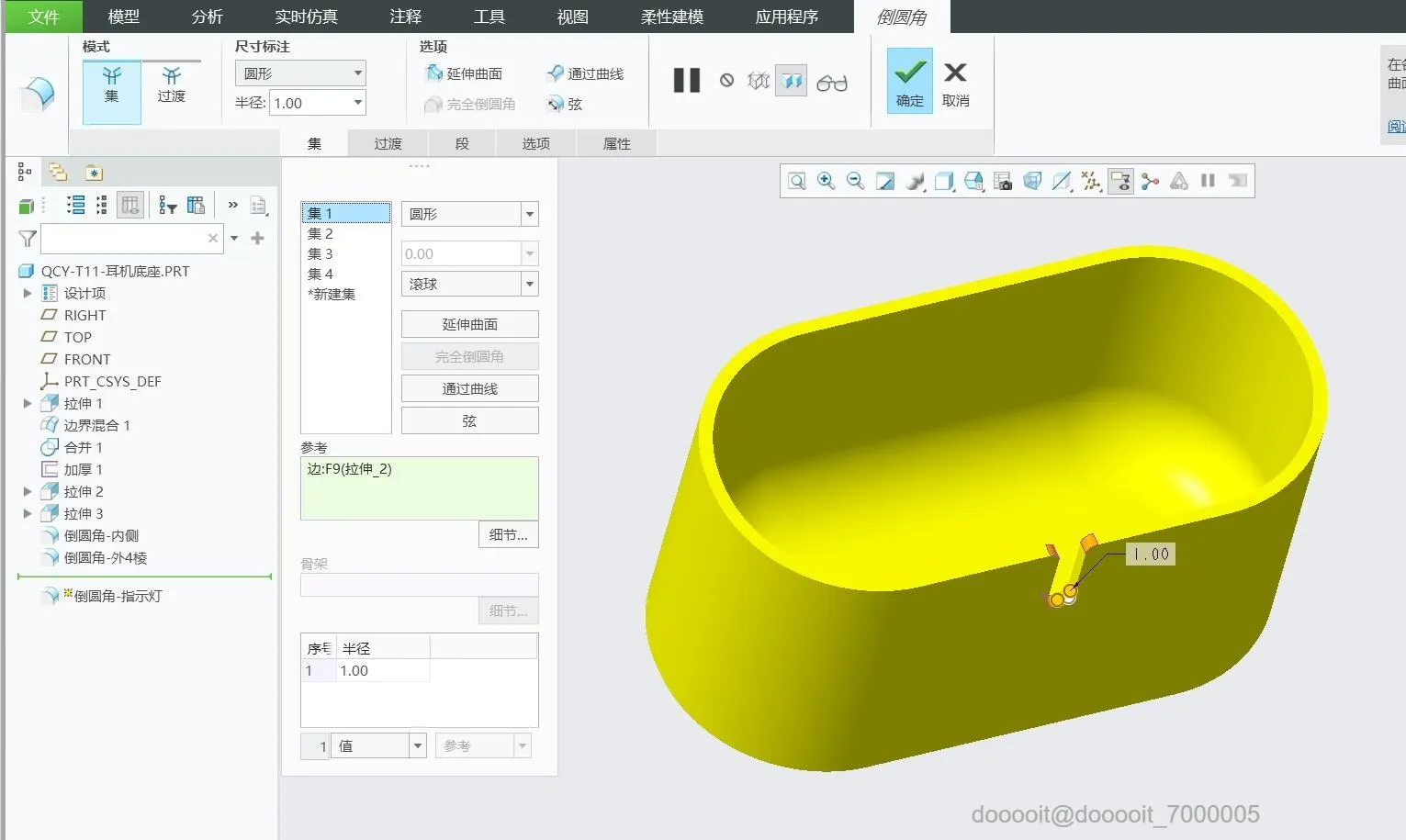Open the panel cross-section shape dropdown
The height and width of the screenshot is (840, 1406).
coord(529,214)
